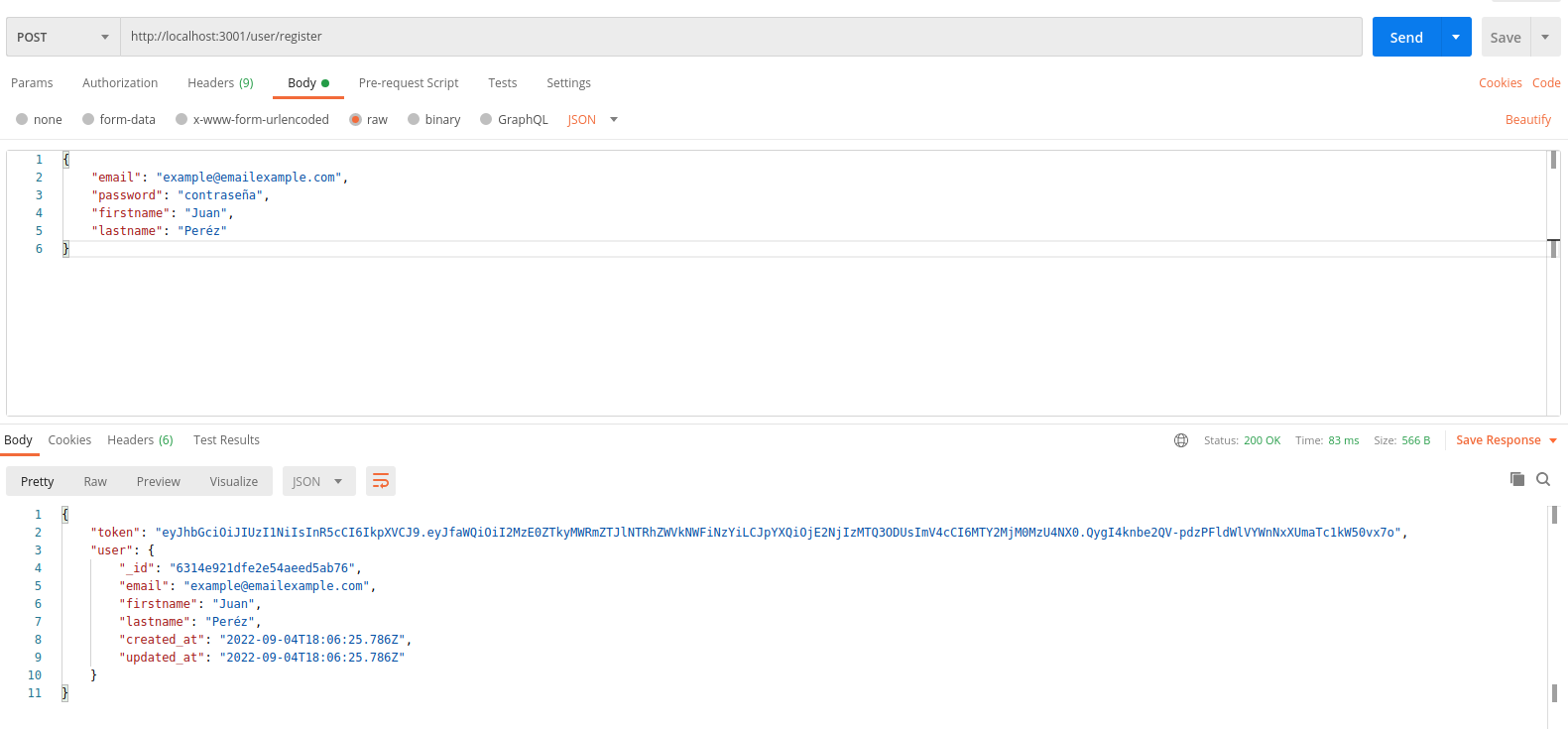Image resolution: width=1568 pixels, height=729 pixels.
Task: Click the globe network information icon
Action: (x=1181, y=440)
